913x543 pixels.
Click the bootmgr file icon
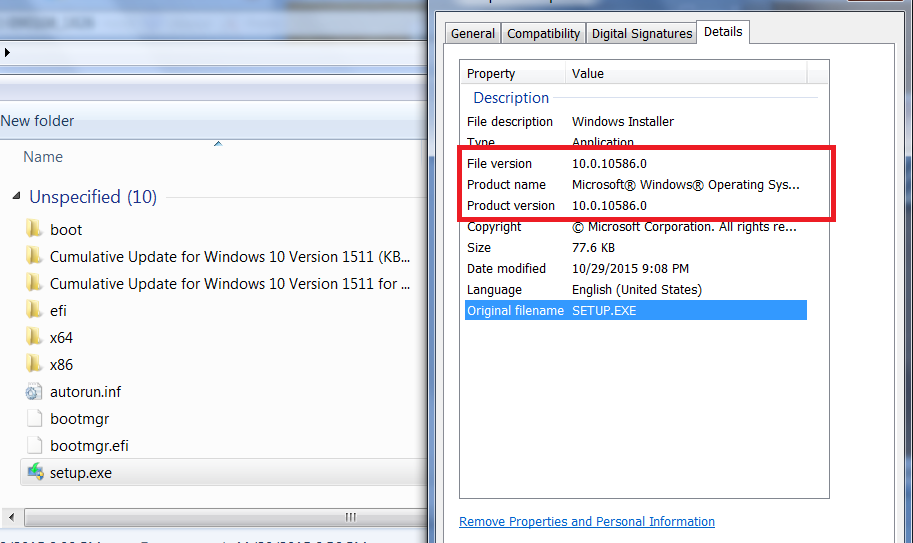click(34, 418)
